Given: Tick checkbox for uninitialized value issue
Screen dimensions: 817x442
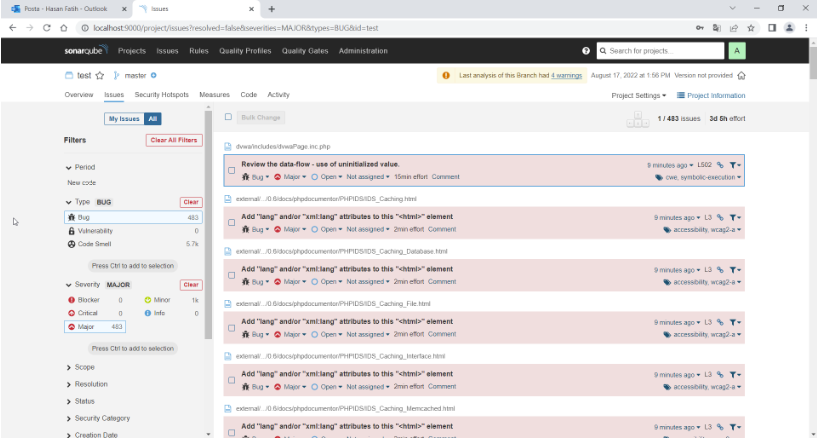Looking at the screenshot, I should tap(232, 170).
